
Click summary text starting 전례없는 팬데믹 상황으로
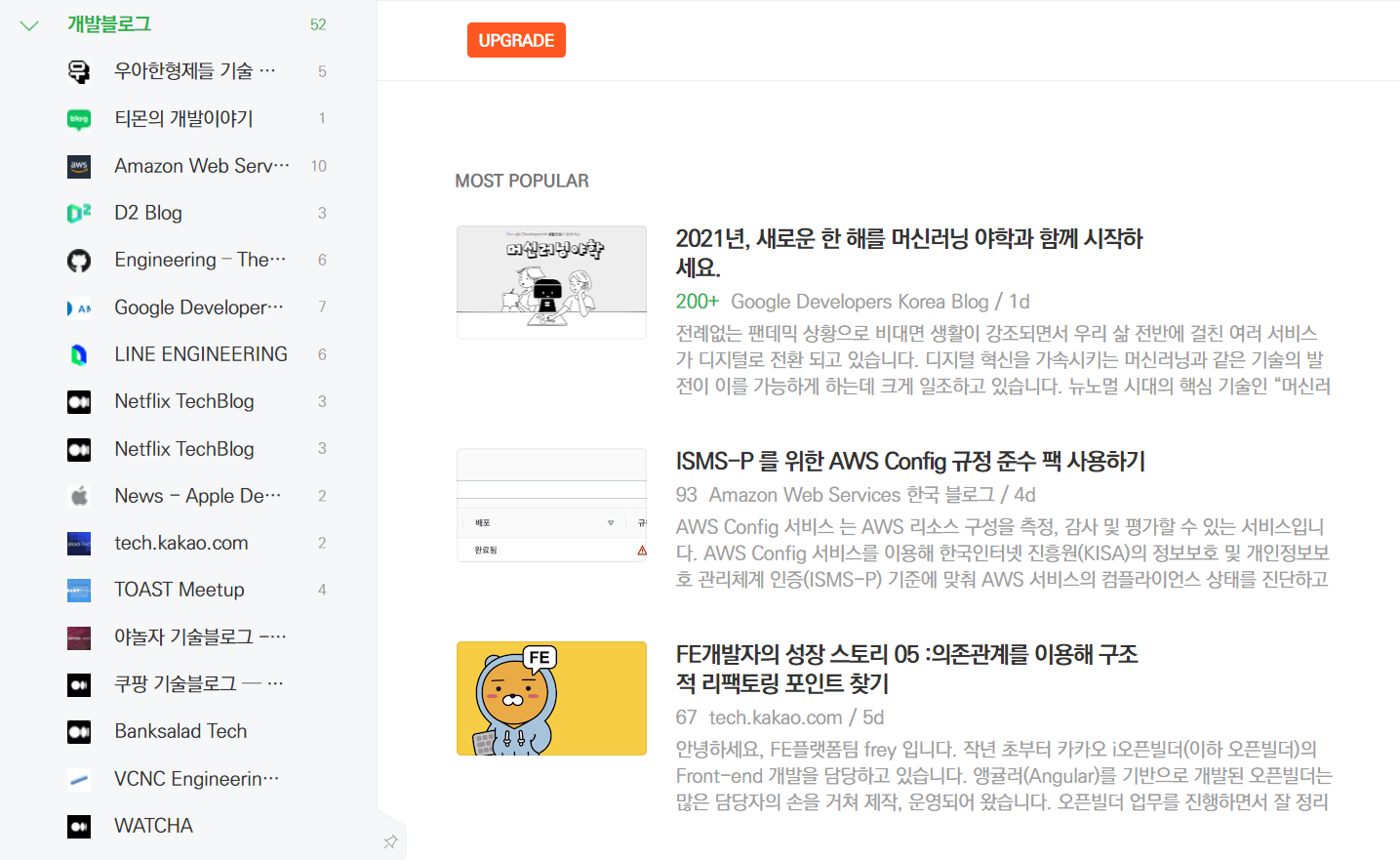tap(1003, 360)
